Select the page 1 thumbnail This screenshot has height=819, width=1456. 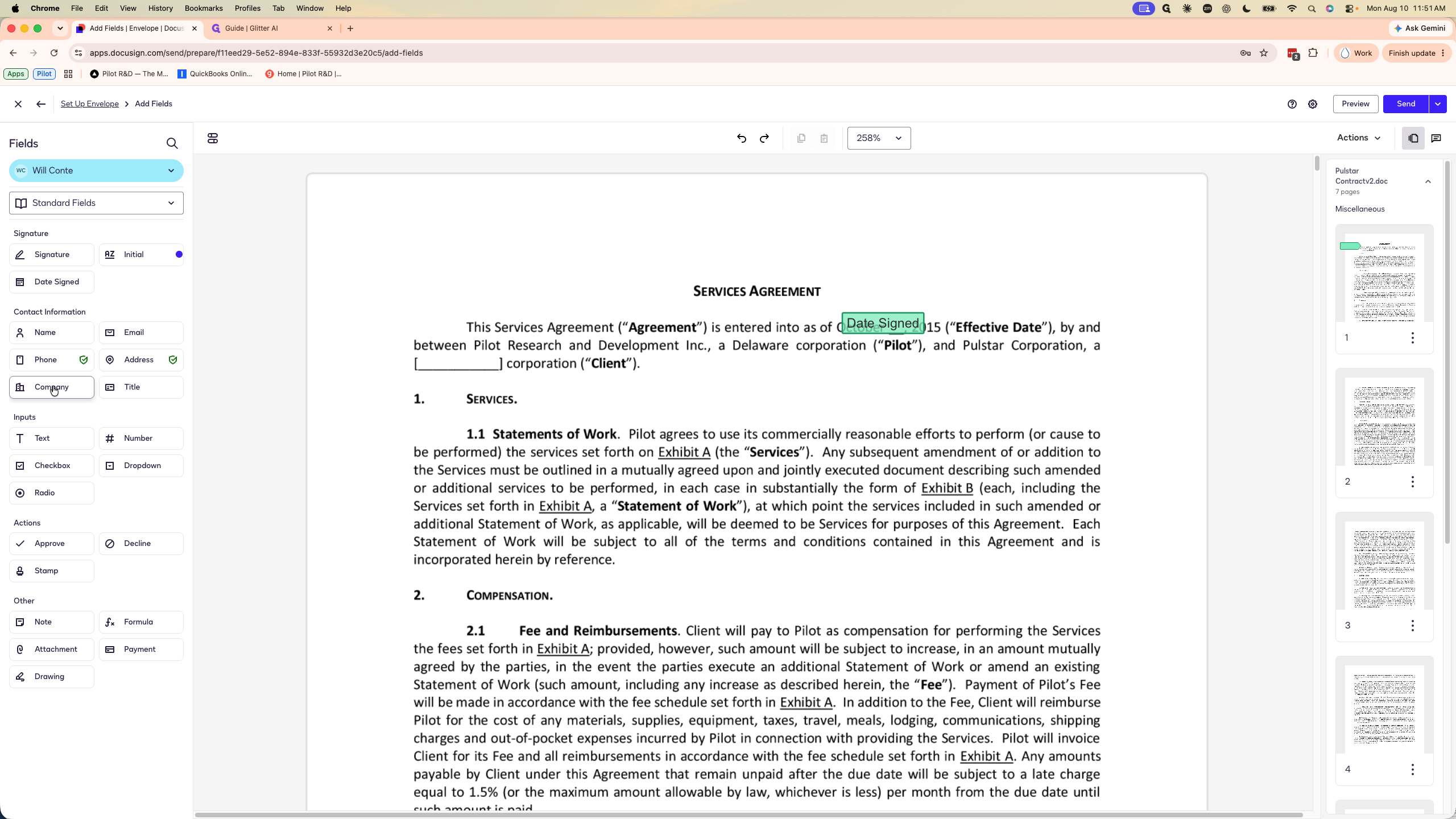1384,278
